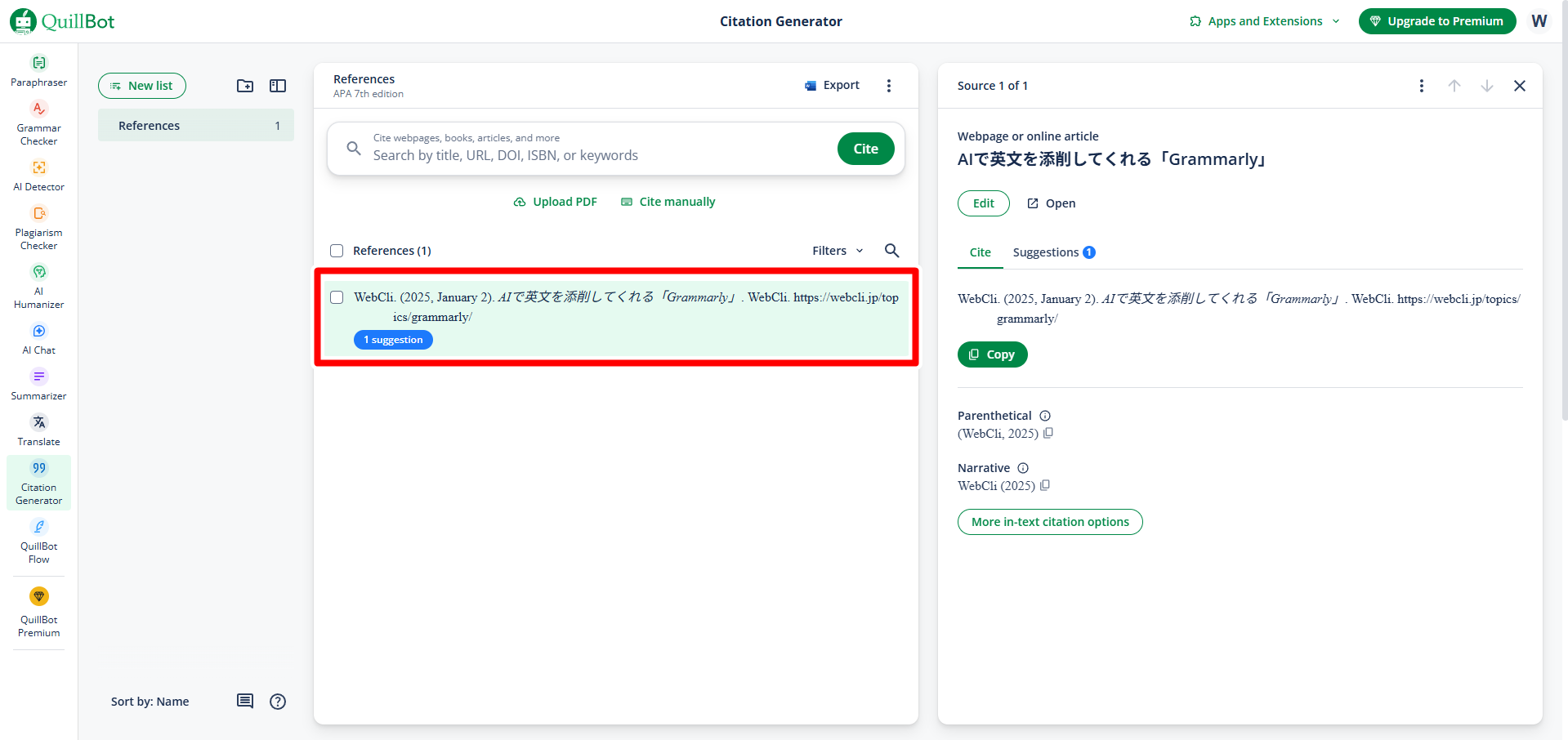Switch to the Suggestions tab
The image size is (1568, 740).
tap(1054, 252)
